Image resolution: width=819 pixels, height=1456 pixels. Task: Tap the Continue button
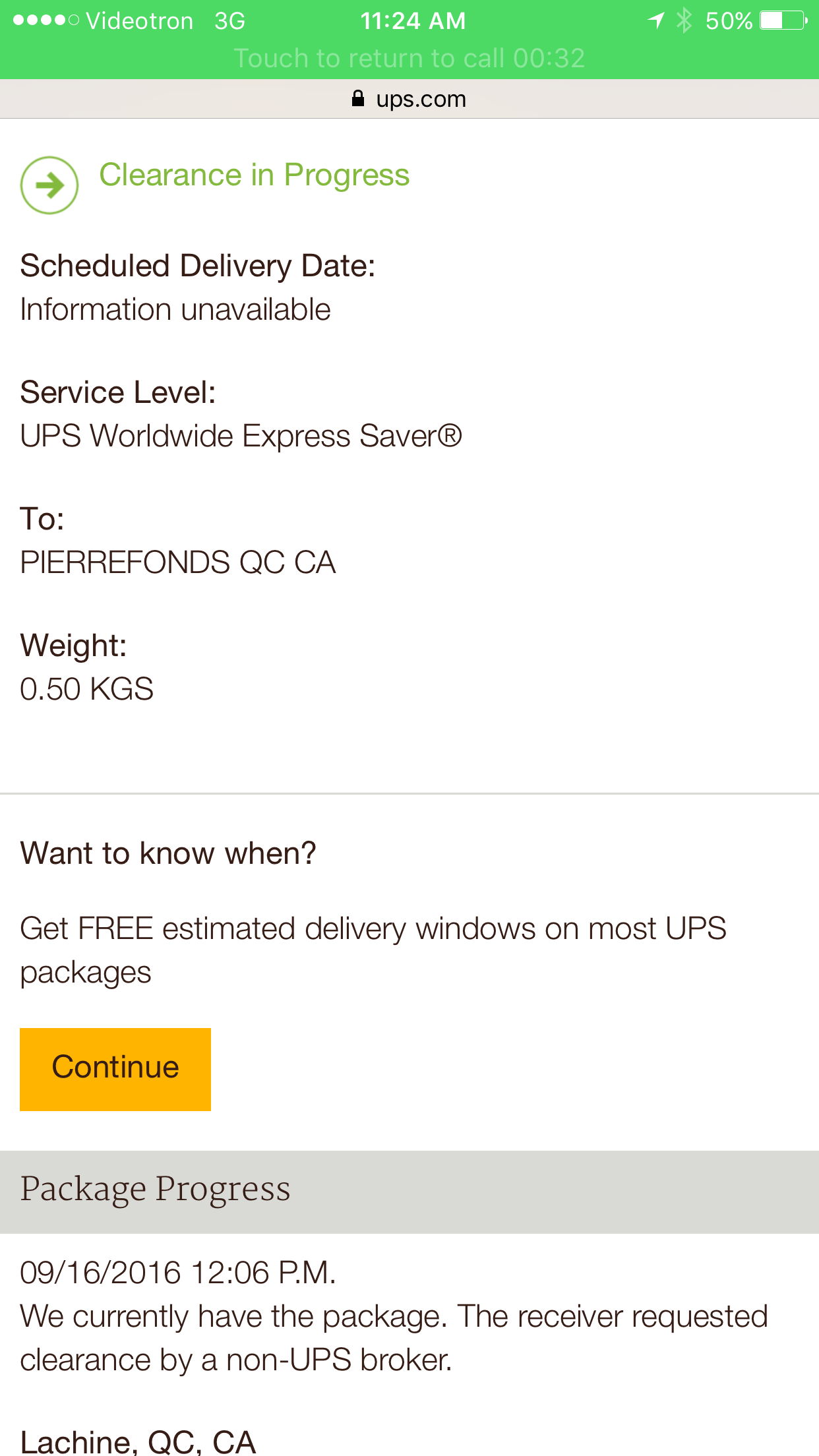click(x=115, y=1069)
